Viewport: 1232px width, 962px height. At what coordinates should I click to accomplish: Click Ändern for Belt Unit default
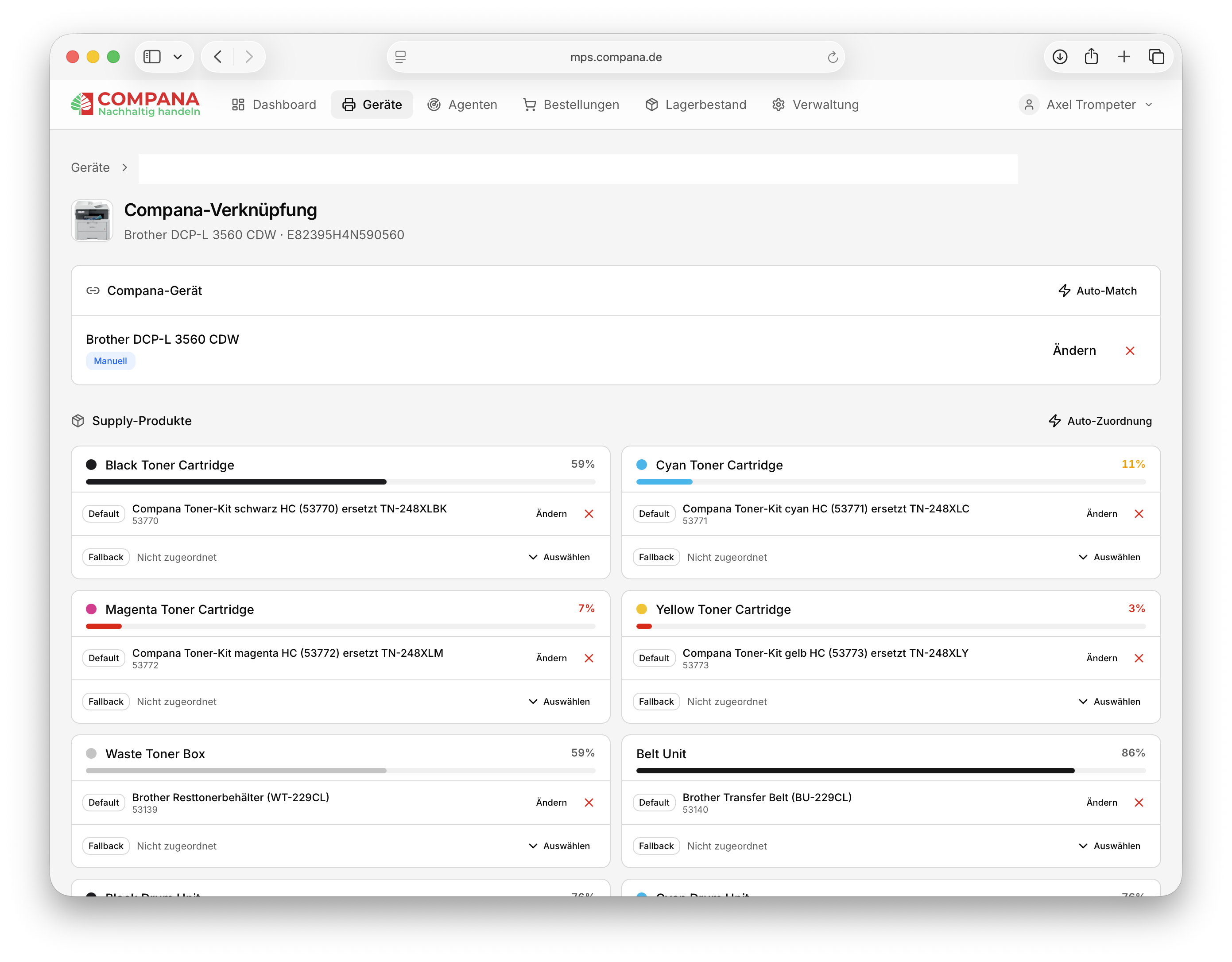pyautogui.click(x=1101, y=802)
